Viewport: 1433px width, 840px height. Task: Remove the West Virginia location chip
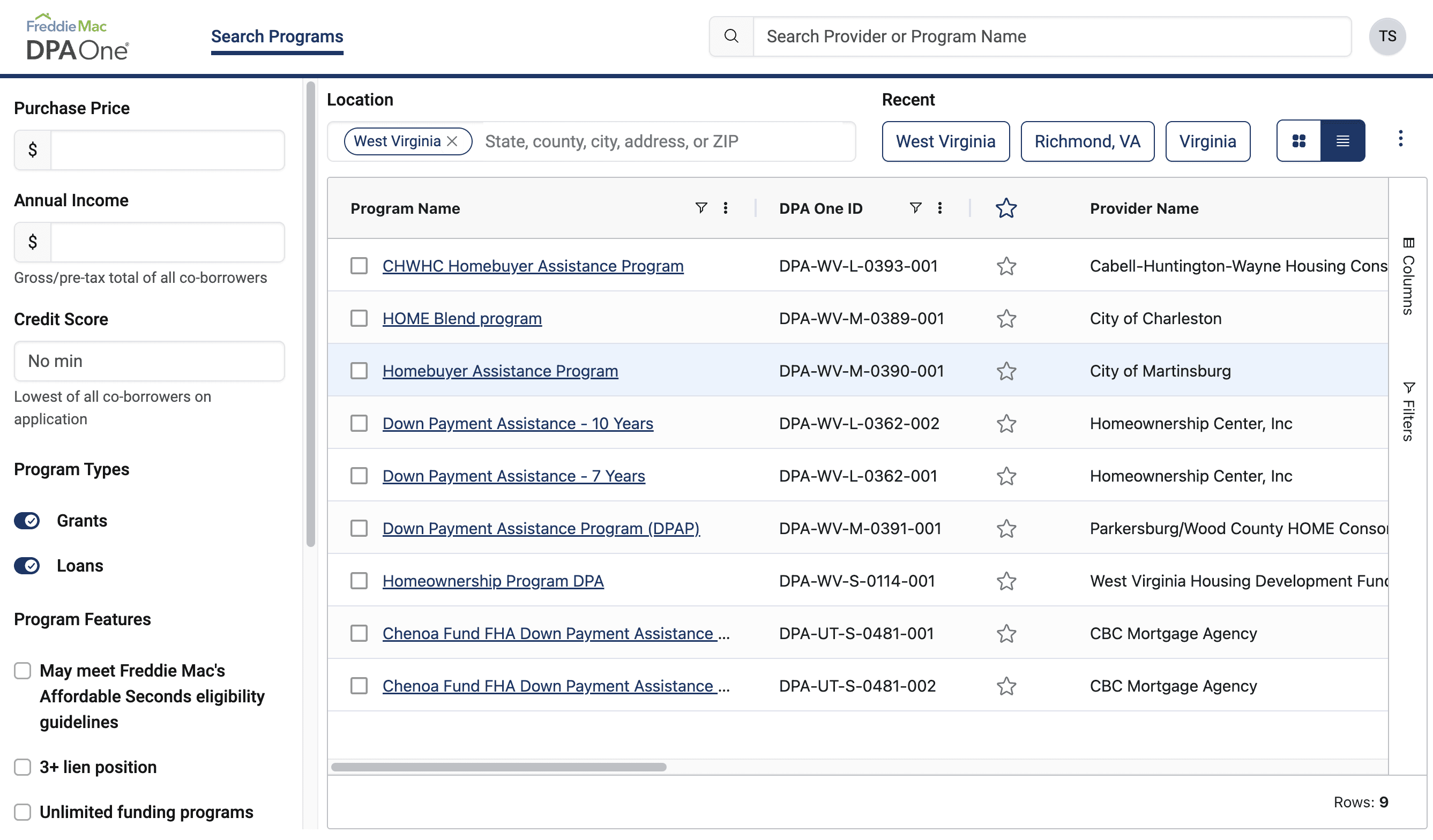[453, 141]
